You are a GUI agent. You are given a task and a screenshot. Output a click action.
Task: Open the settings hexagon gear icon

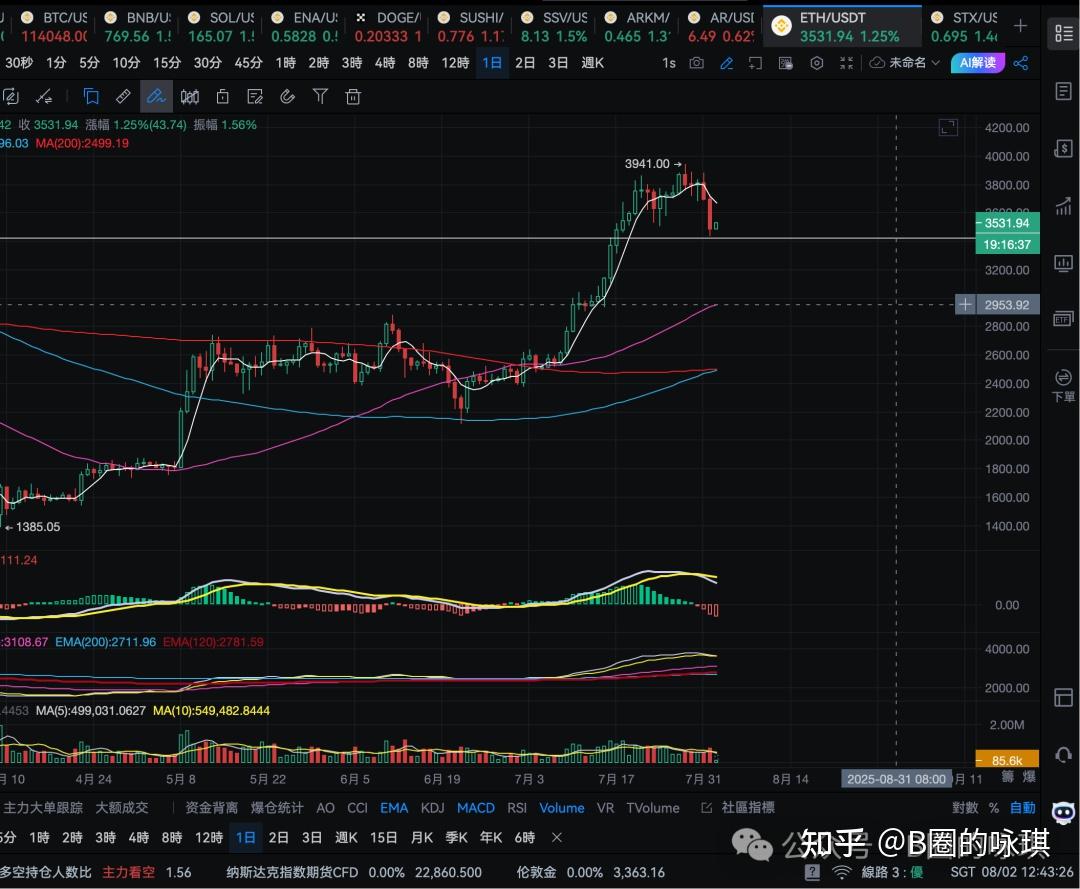coord(816,63)
